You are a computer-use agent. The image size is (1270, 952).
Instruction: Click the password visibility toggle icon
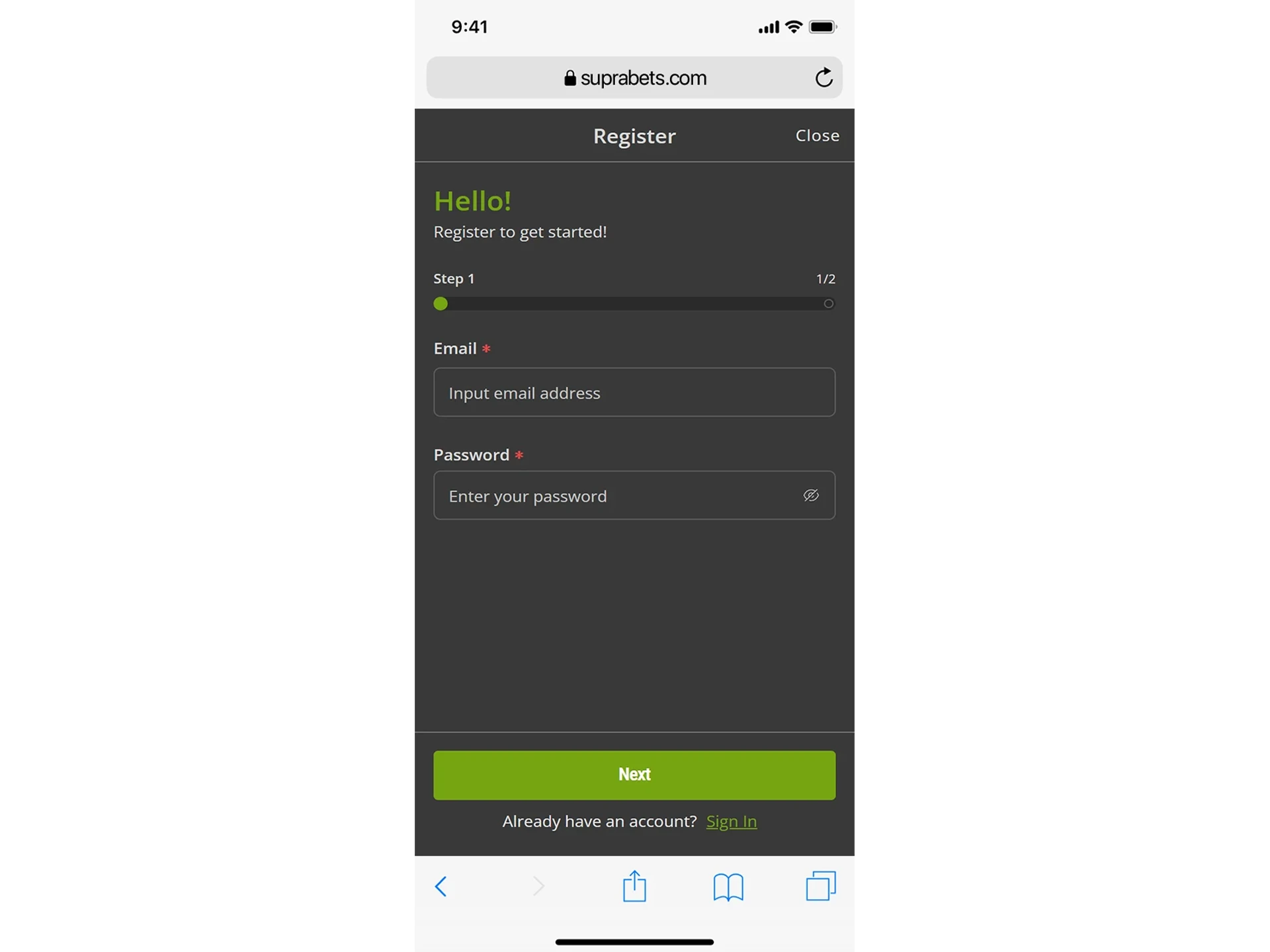(810, 495)
